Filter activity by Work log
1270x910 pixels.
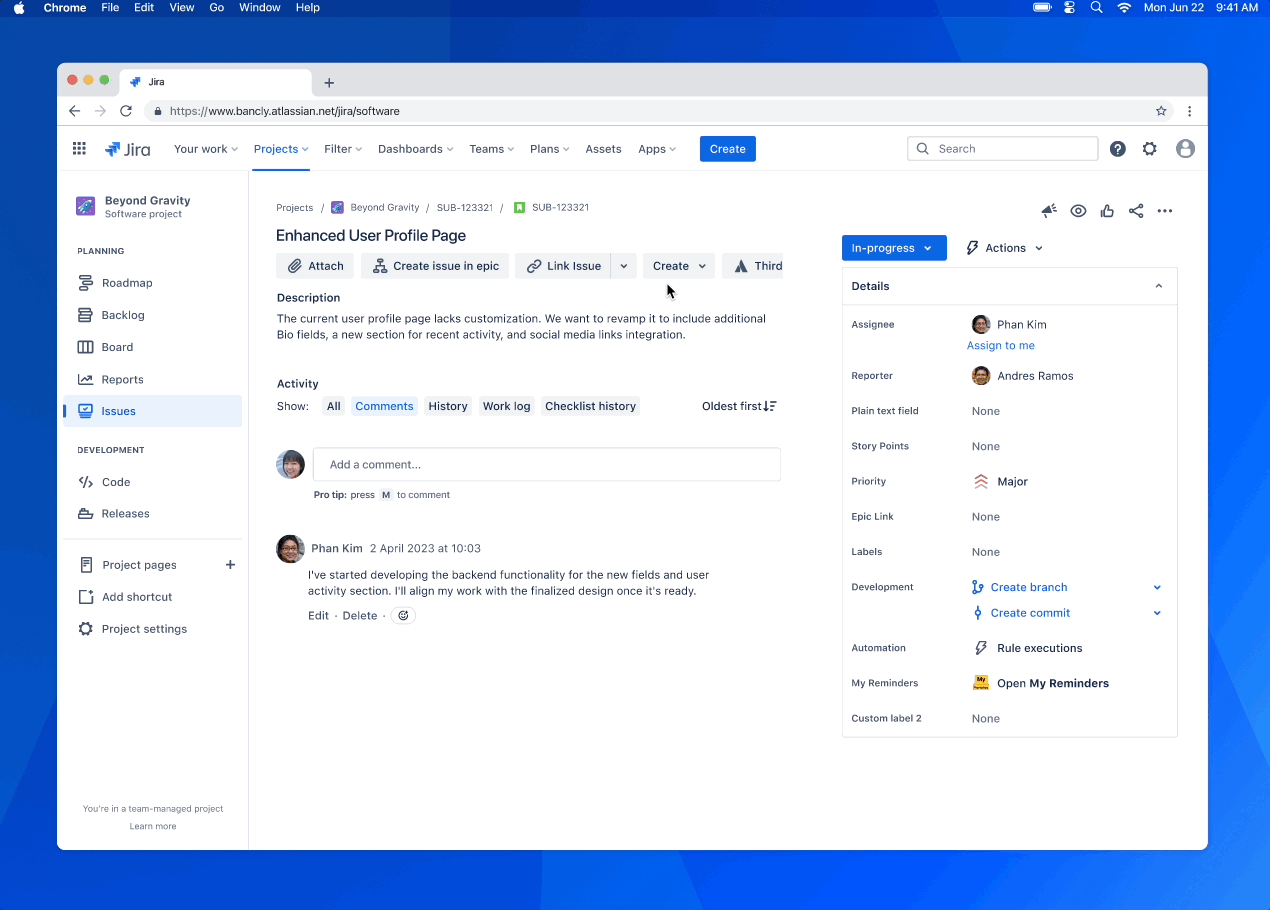(x=506, y=406)
